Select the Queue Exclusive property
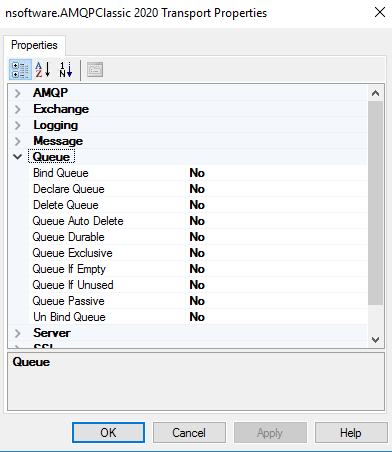This screenshot has width=392, height=452. pos(72,253)
